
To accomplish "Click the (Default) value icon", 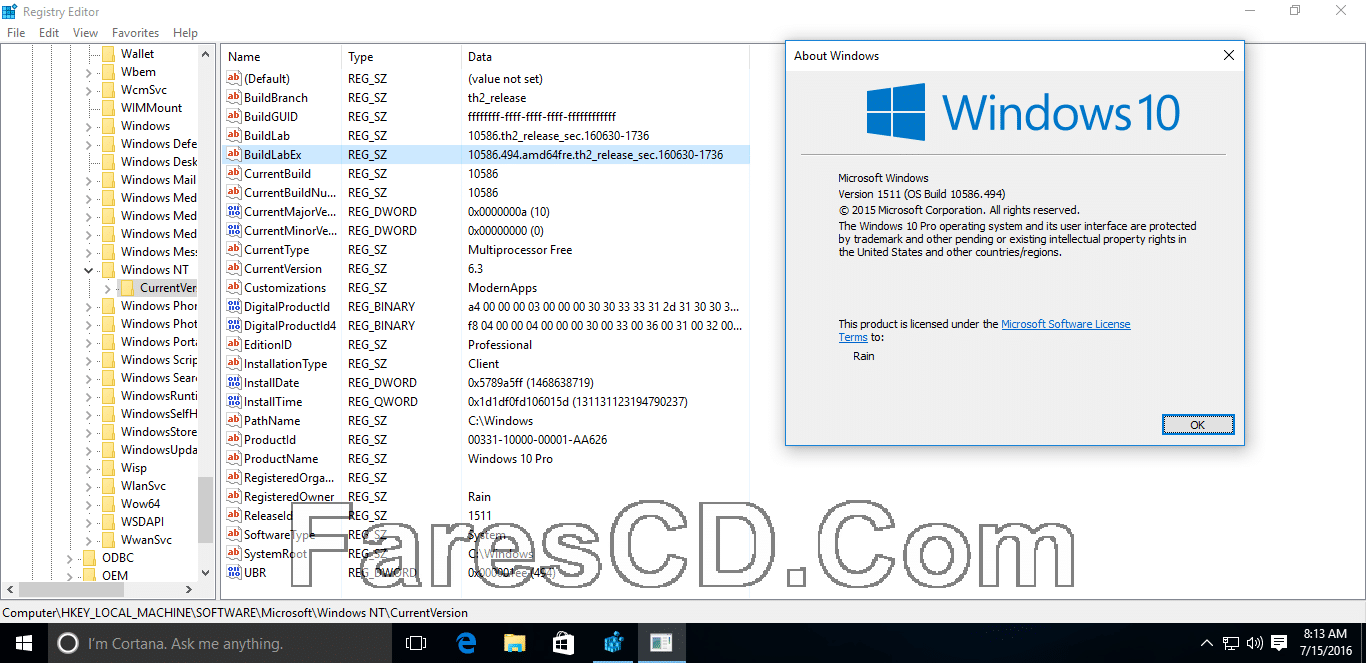I will [x=234, y=79].
